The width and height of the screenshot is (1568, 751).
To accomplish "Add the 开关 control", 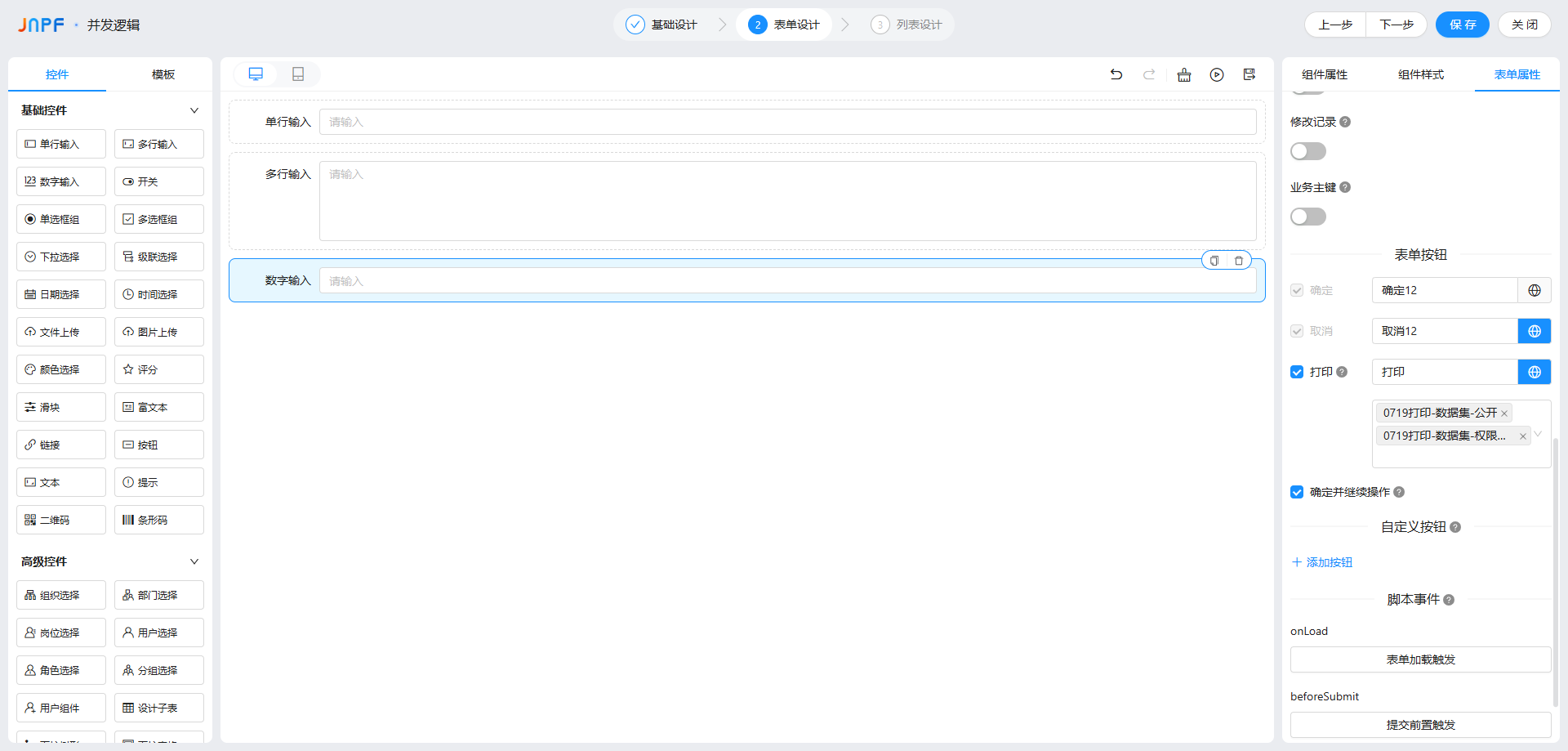I will 159,181.
